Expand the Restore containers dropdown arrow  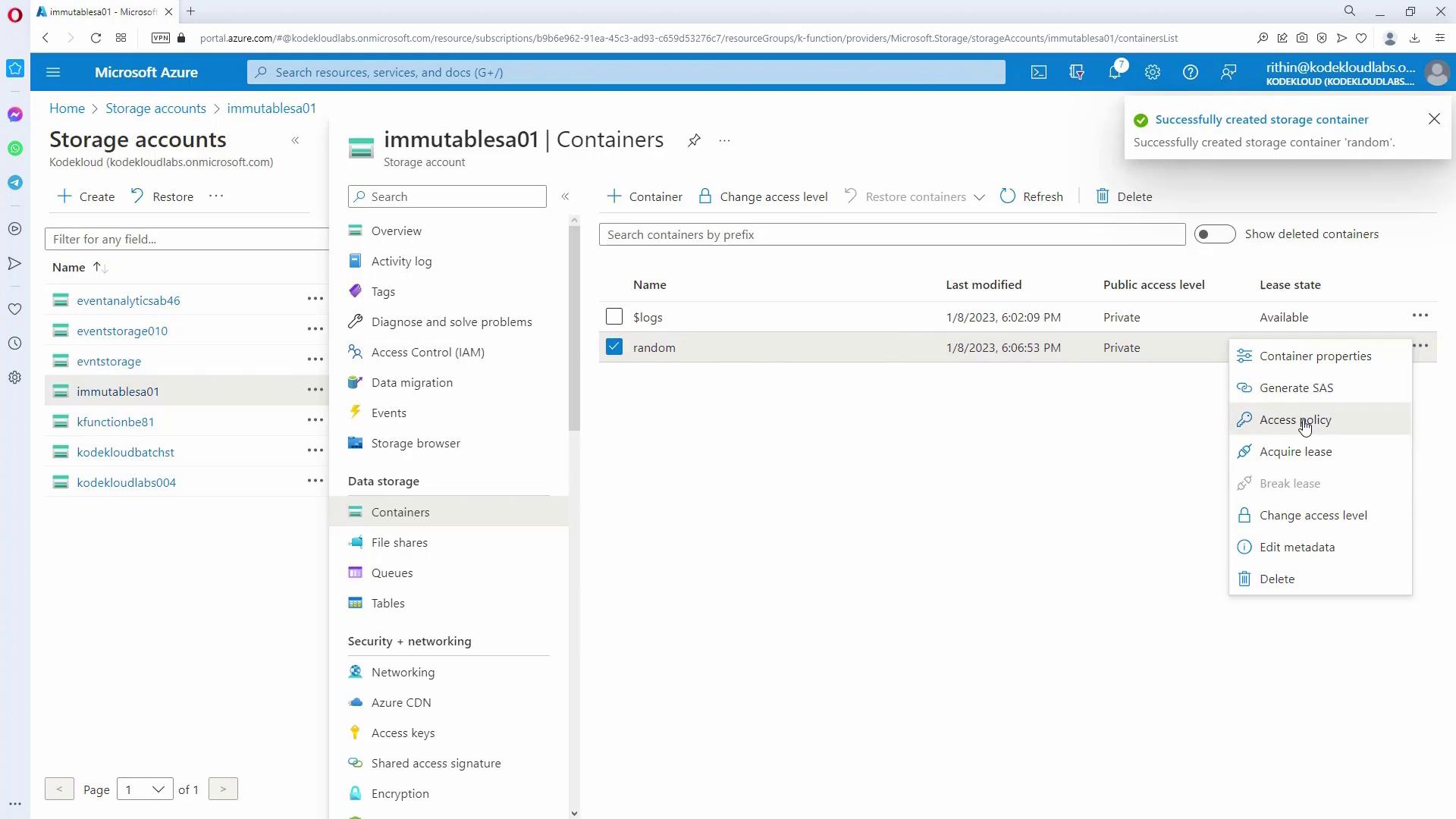point(979,197)
